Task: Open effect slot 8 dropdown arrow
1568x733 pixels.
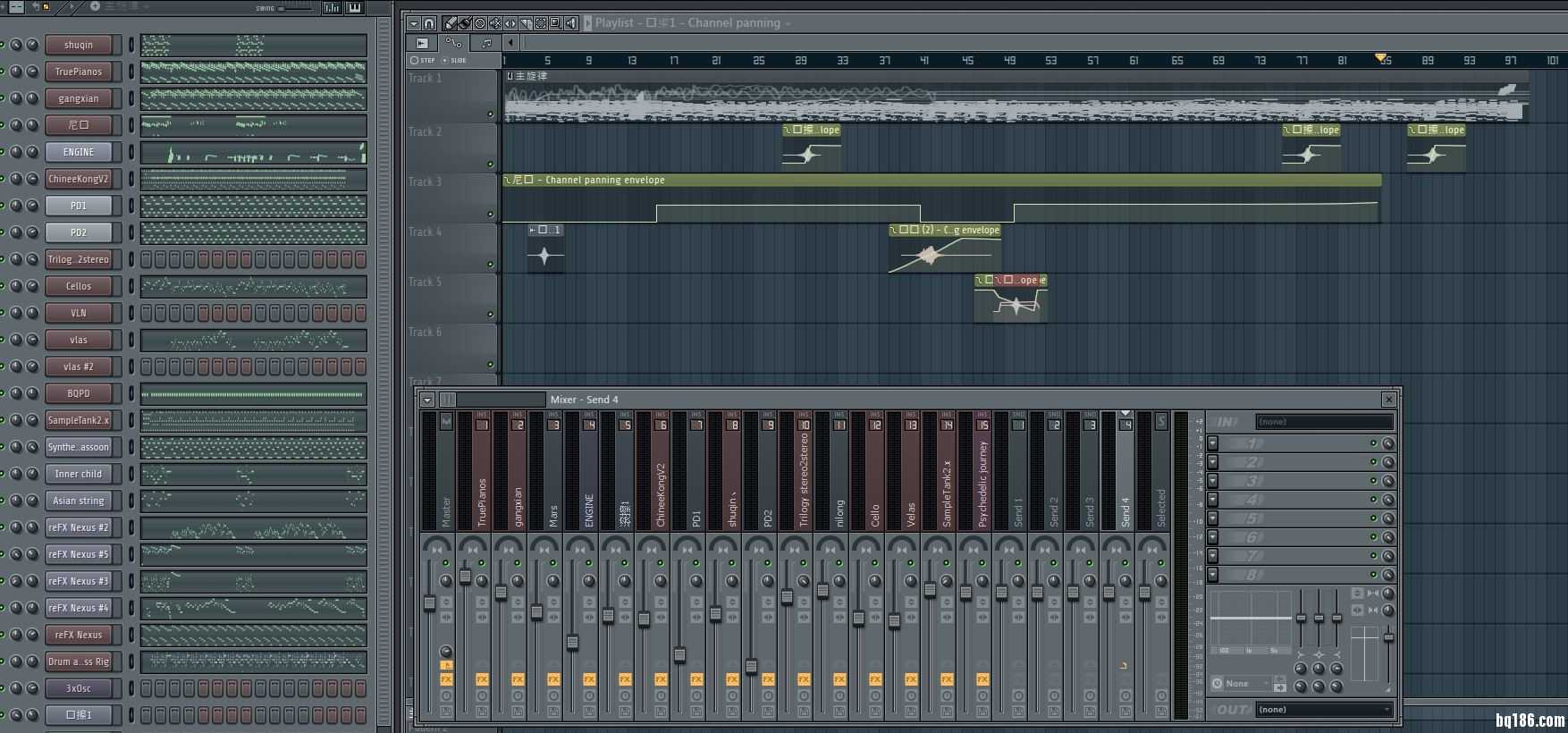Action: [1212, 575]
